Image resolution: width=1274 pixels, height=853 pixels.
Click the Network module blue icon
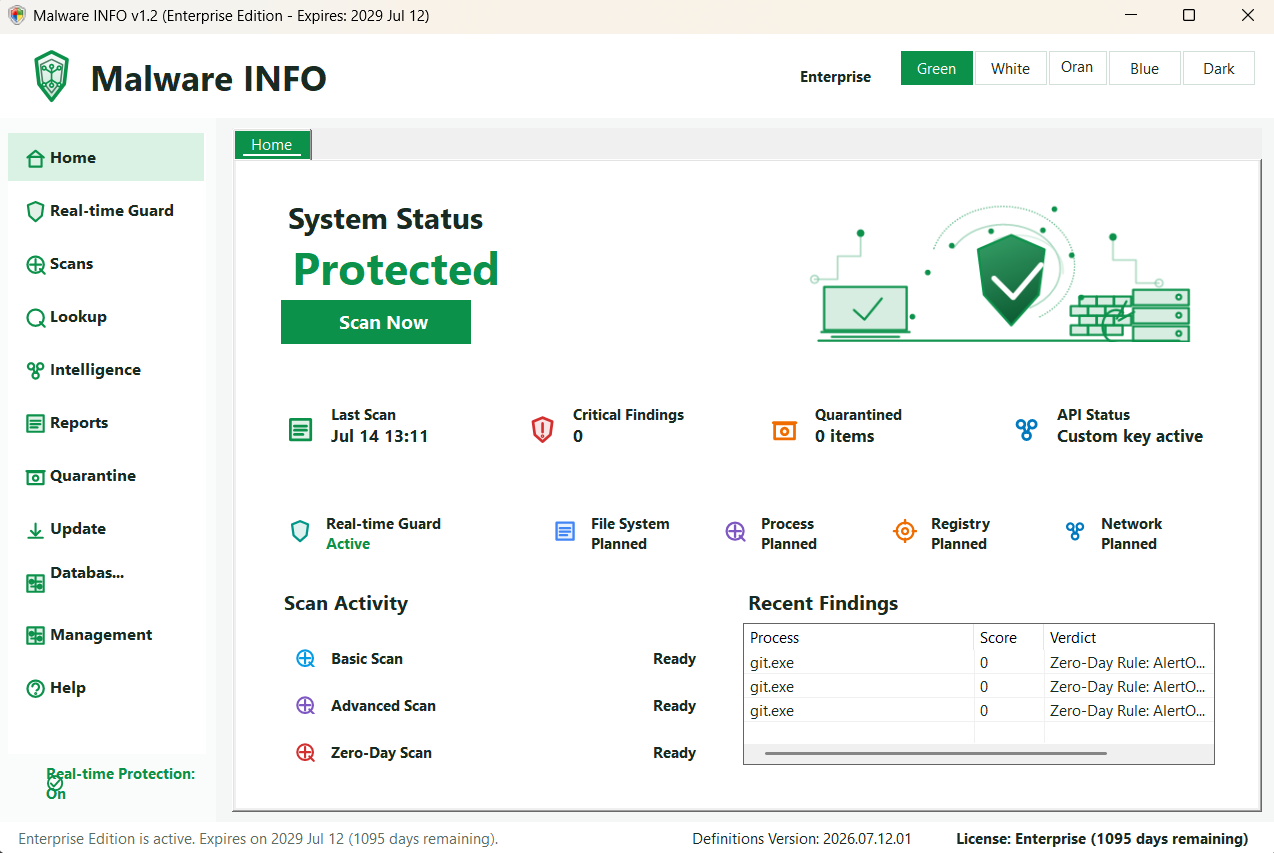(x=1075, y=531)
